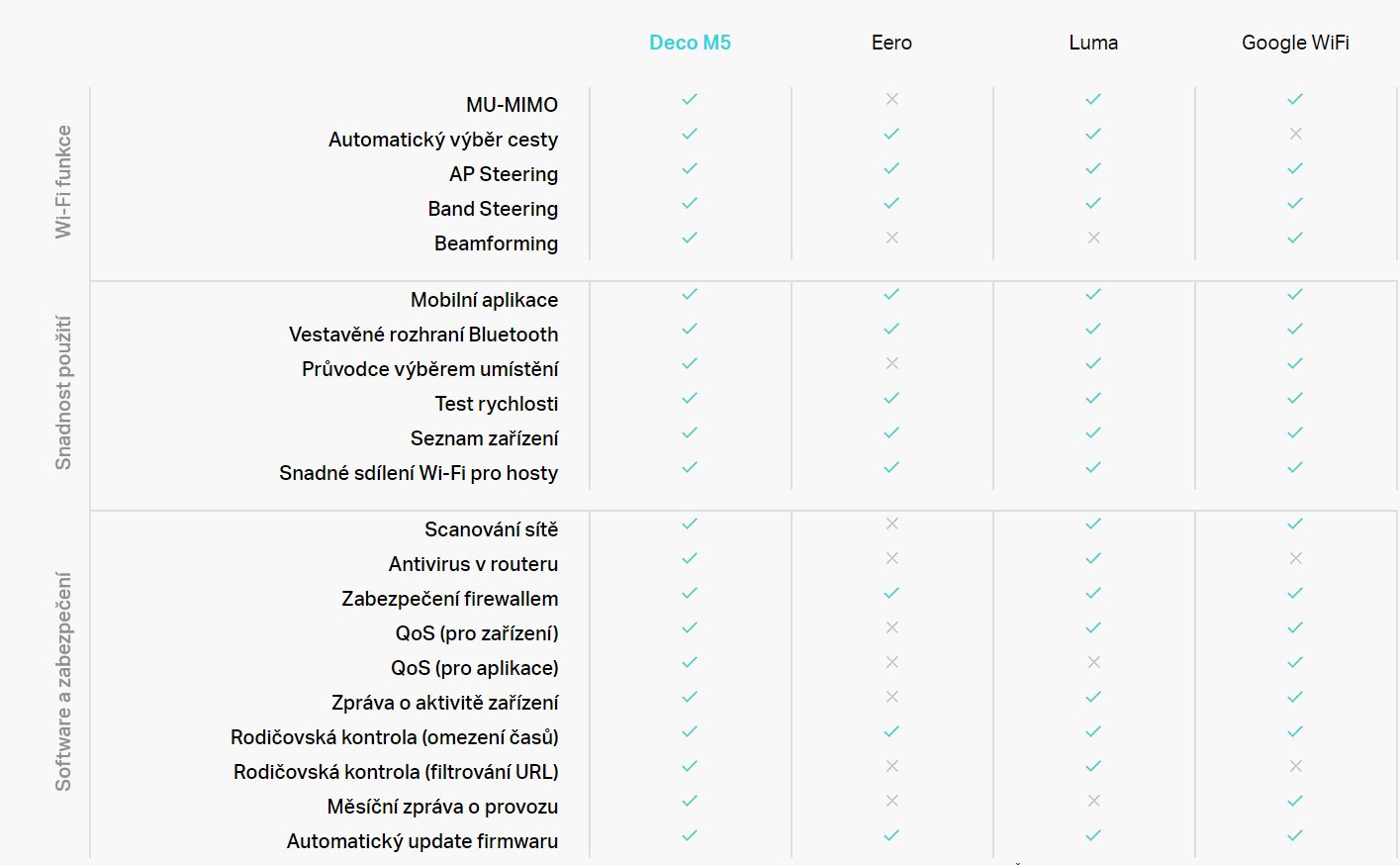Click Deco M5 checkmark for MU-MIMO
The image size is (1400, 865).
pos(690,99)
